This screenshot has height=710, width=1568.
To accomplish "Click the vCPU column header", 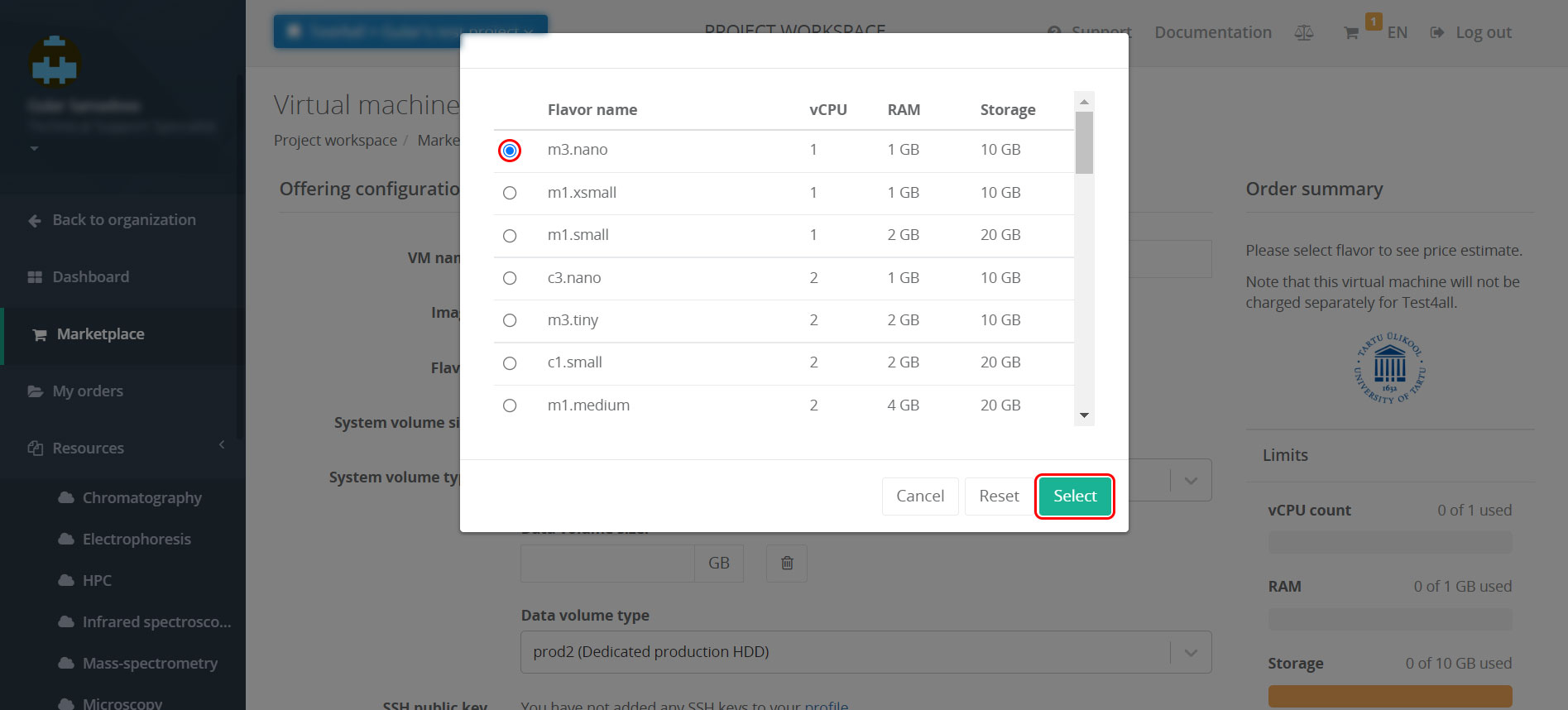I will (x=828, y=110).
